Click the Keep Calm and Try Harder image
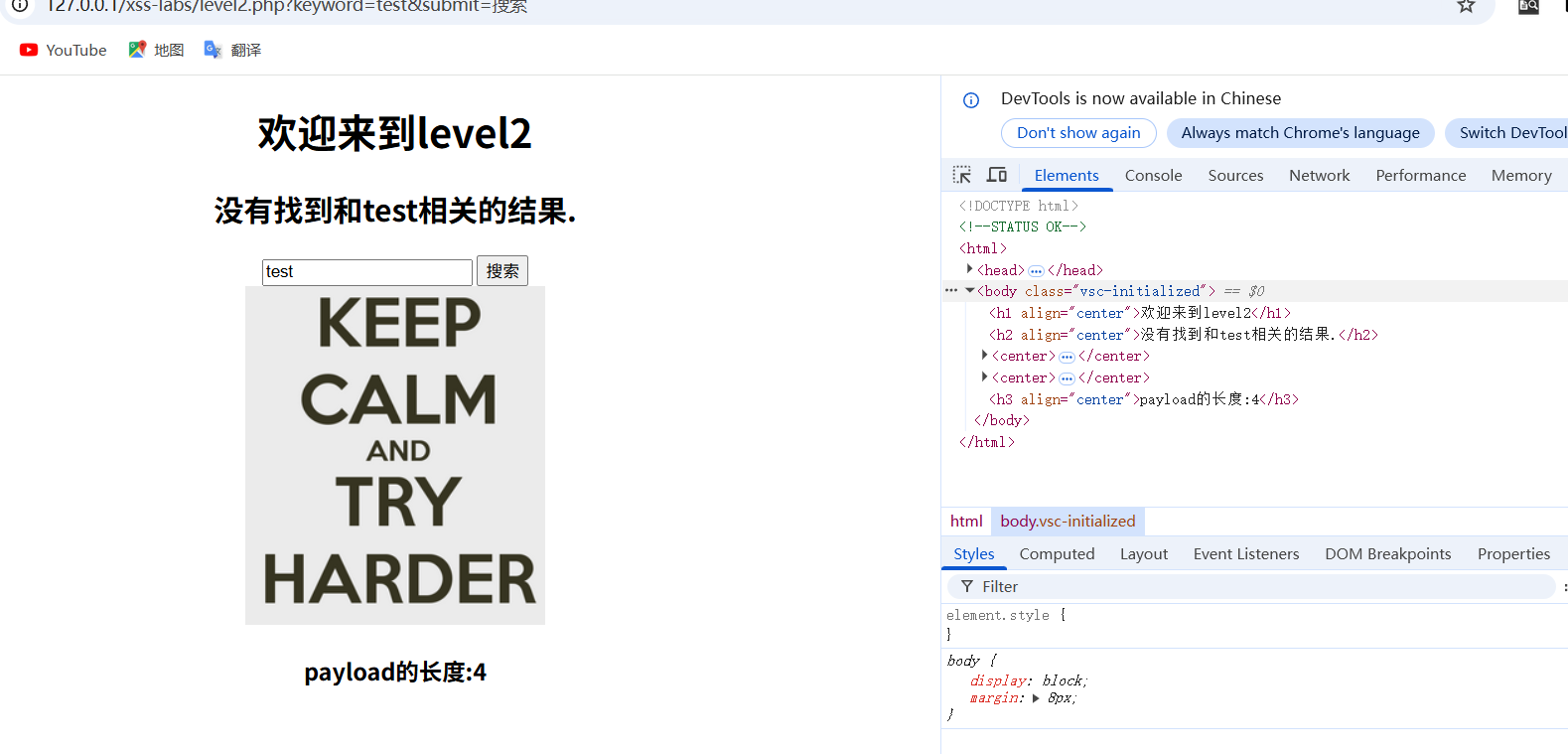Image resolution: width=1568 pixels, height=754 pixels. (395, 456)
